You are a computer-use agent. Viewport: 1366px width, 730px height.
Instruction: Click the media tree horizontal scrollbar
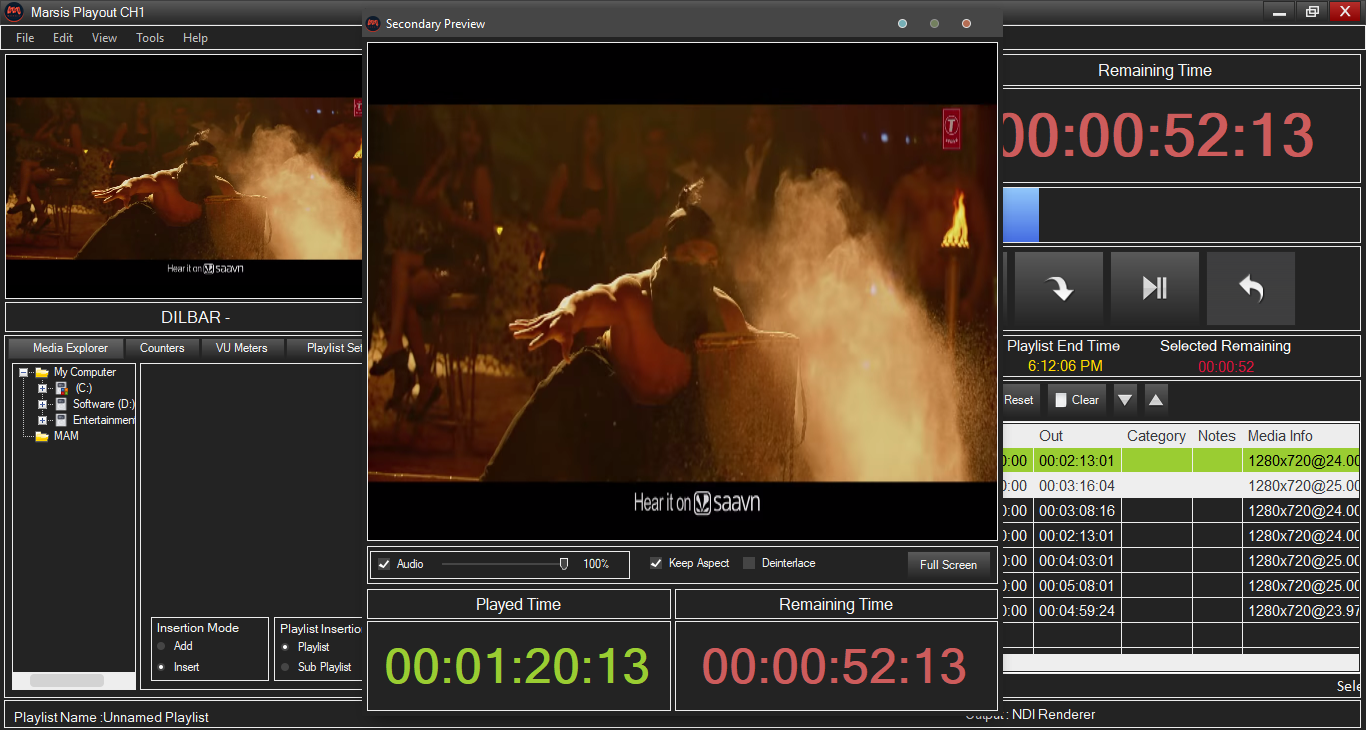[67, 680]
